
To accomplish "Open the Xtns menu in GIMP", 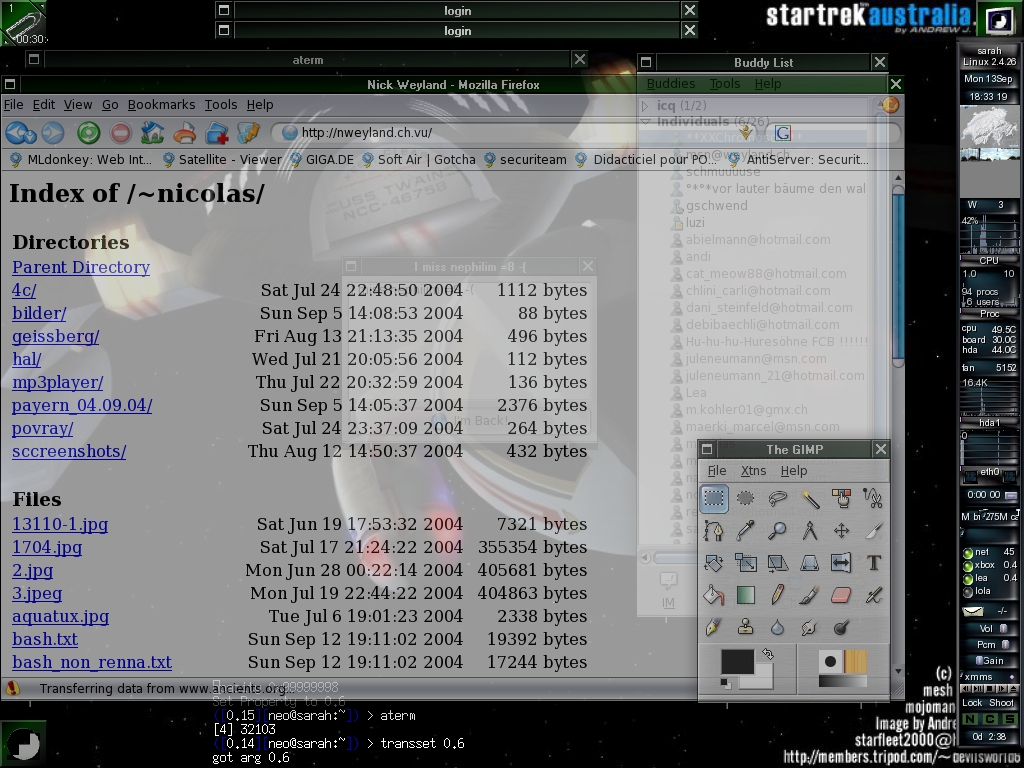I will coord(753,471).
